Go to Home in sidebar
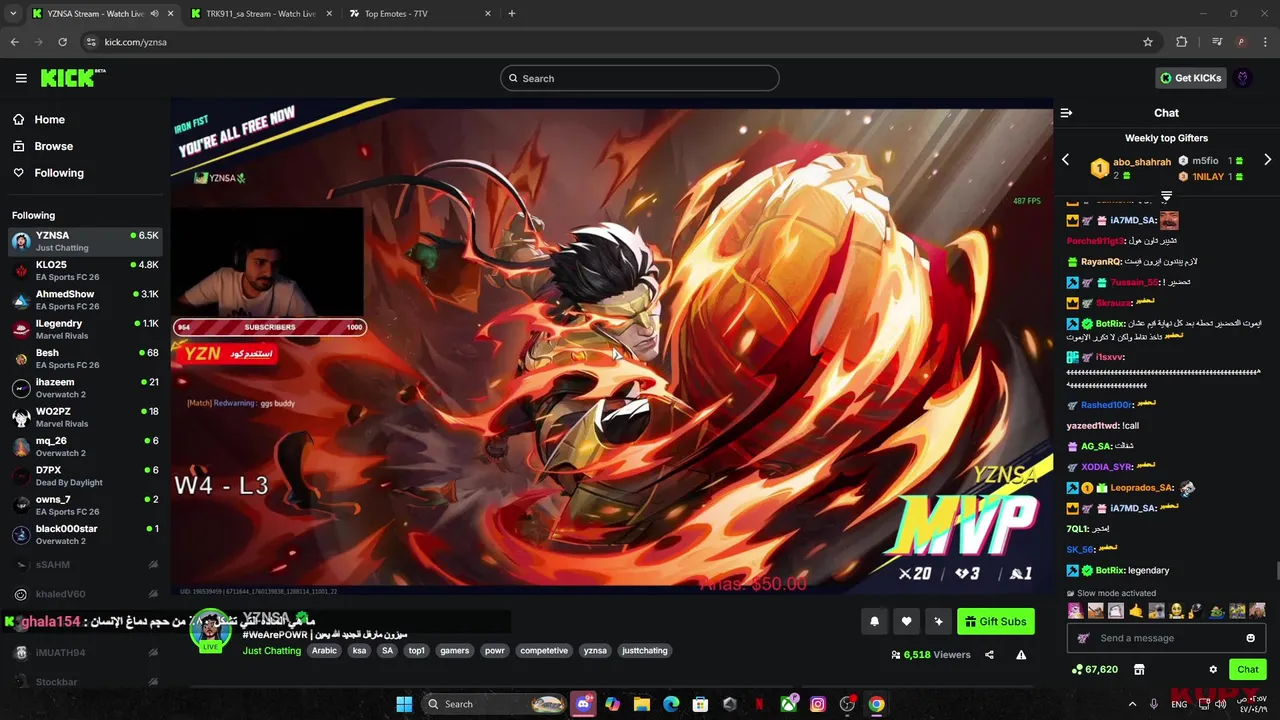 coord(49,119)
